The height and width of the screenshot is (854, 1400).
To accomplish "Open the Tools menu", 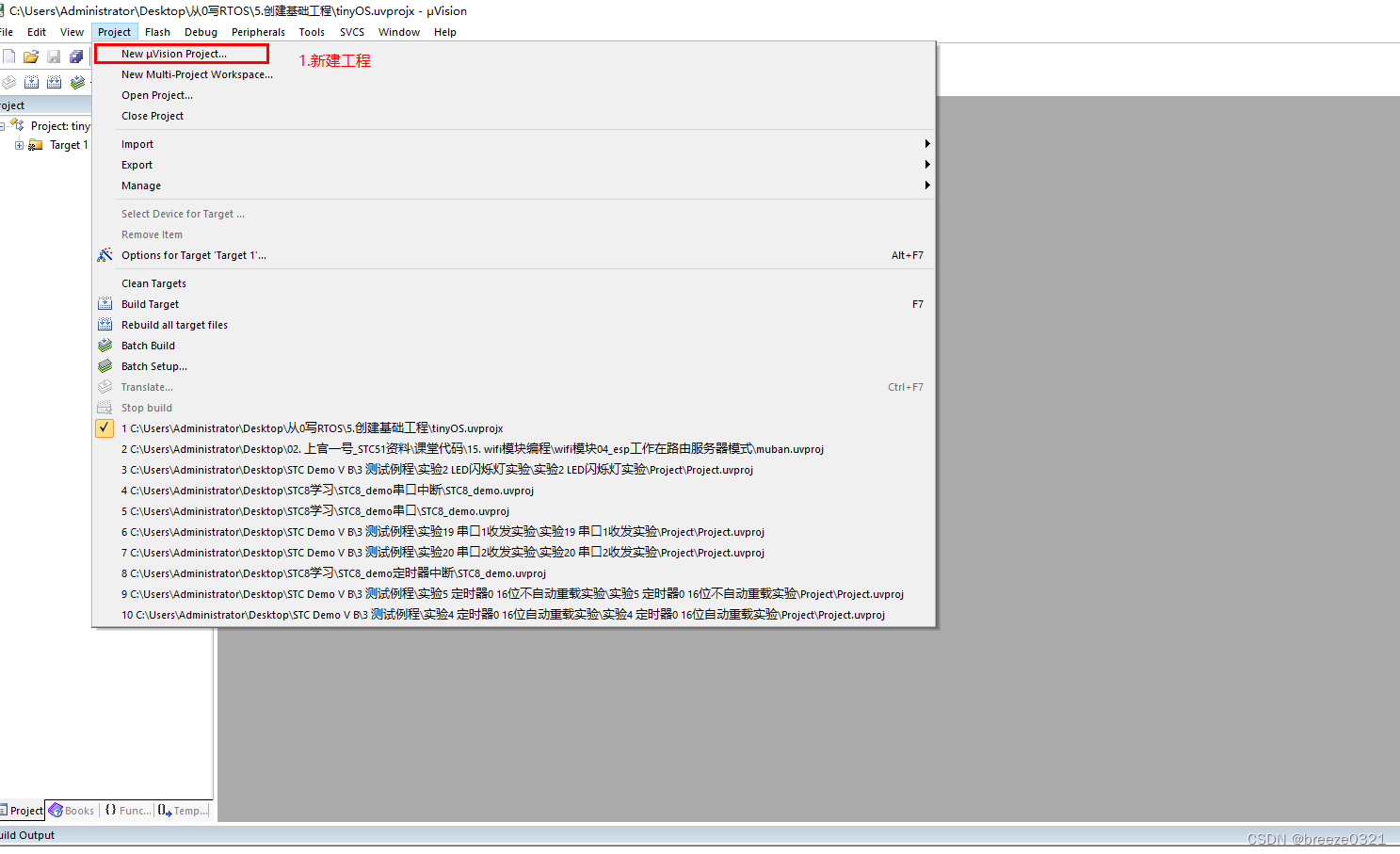I will click(x=312, y=32).
